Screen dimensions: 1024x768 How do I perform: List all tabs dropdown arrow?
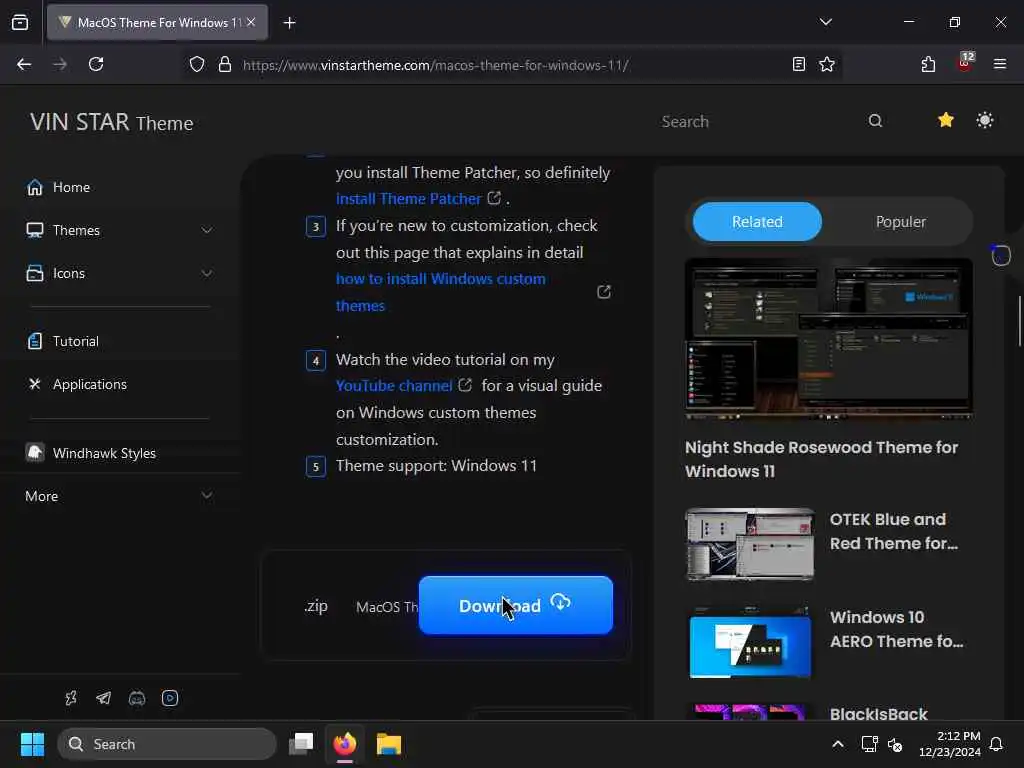(825, 22)
